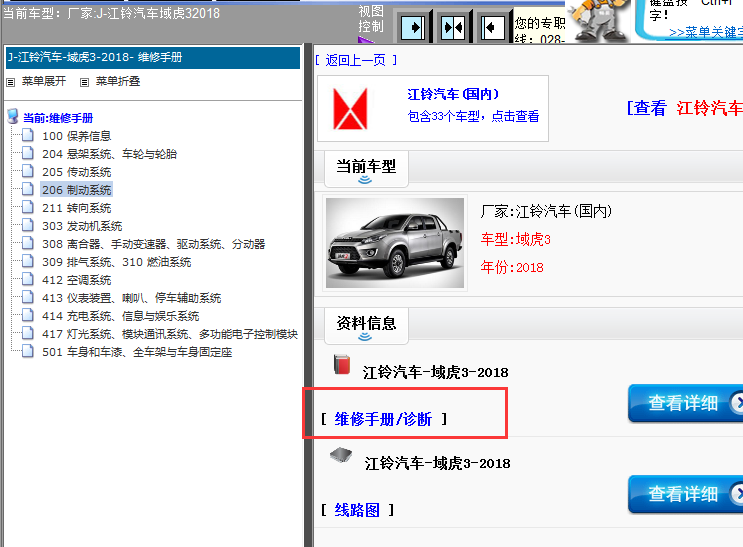Click the 菜单展开 expand icon
The image size is (743, 547).
[x=11, y=82]
